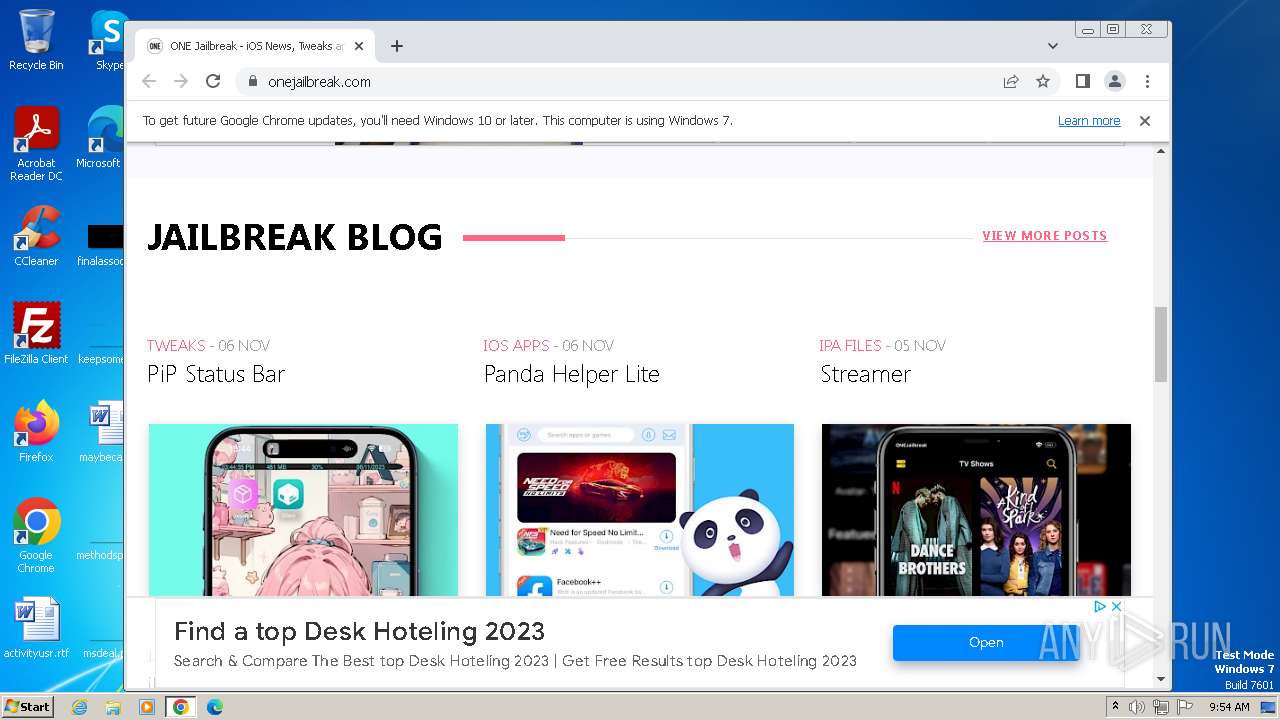The width and height of the screenshot is (1280, 720).
Task: Open Acrobat Reader DC desktop icon
Action: pos(36,145)
